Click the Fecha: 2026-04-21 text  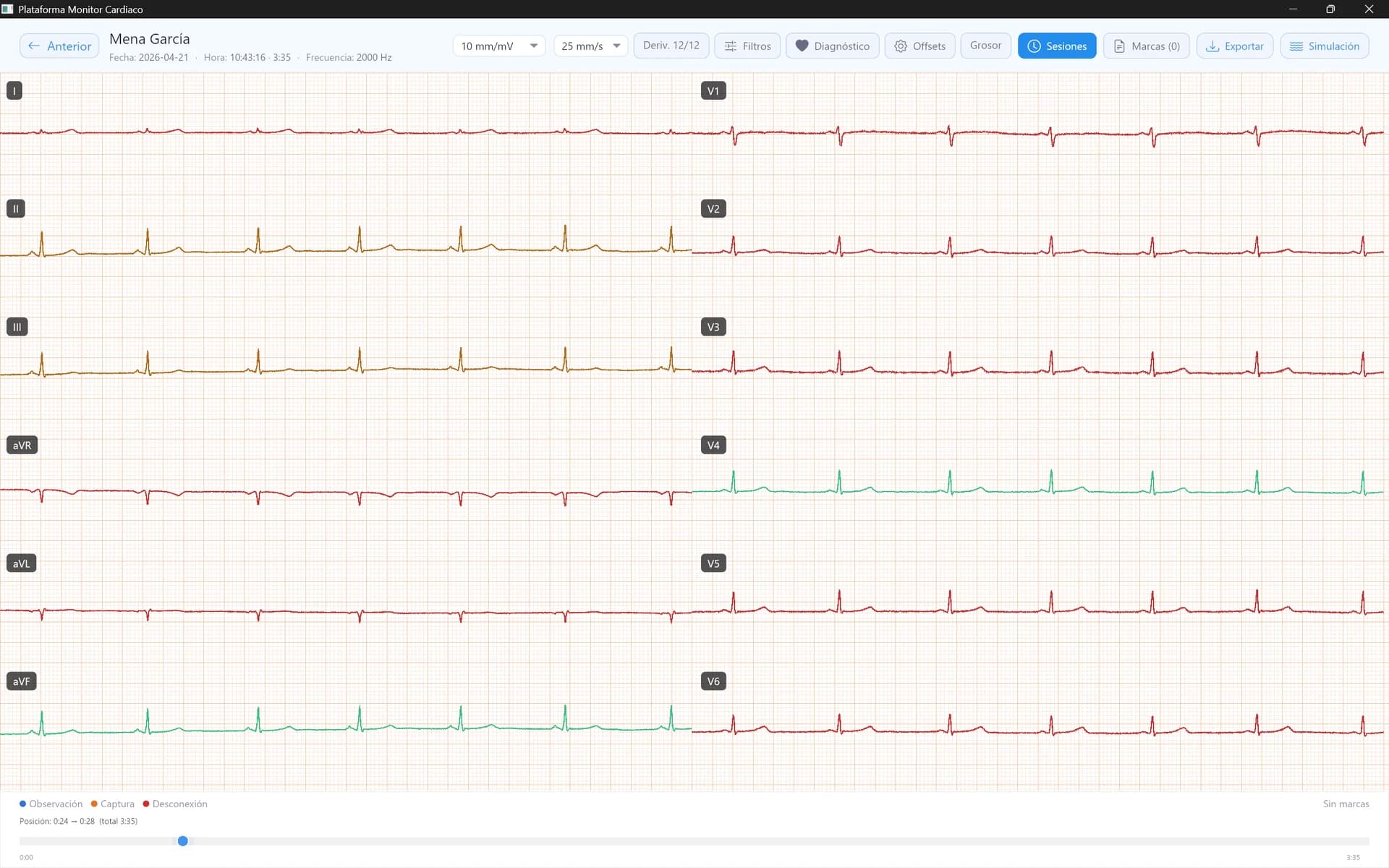(x=149, y=57)
